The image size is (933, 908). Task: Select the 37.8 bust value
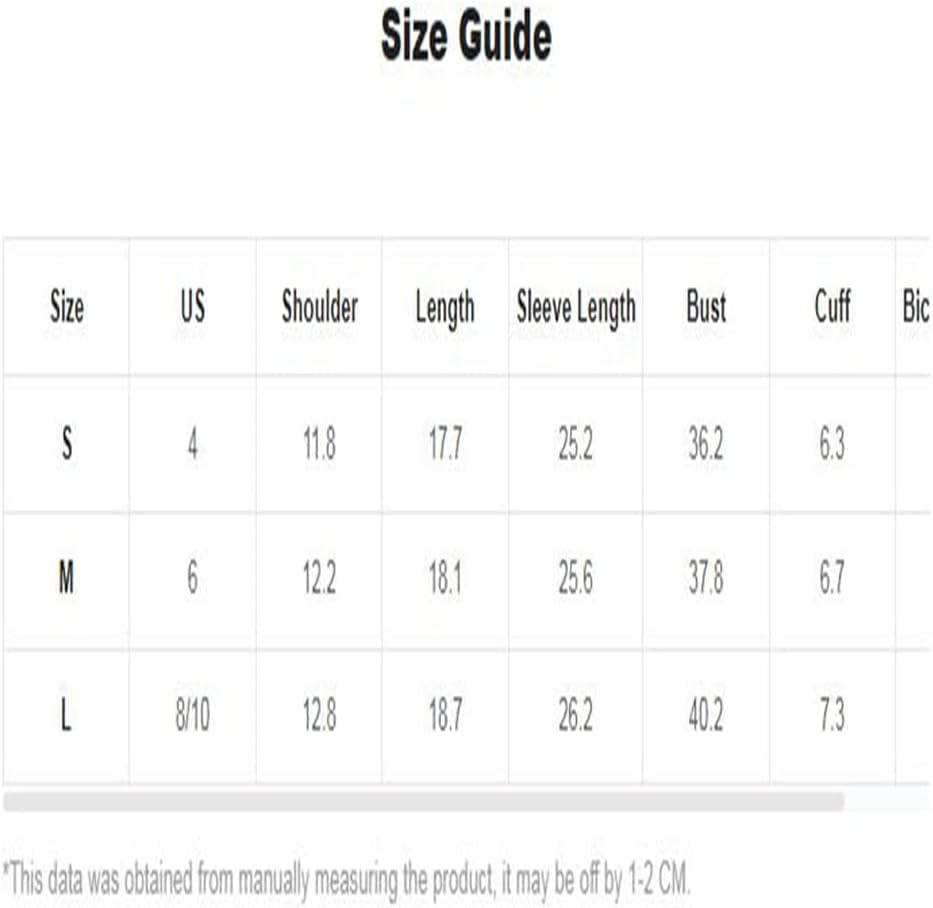(706, 579)
